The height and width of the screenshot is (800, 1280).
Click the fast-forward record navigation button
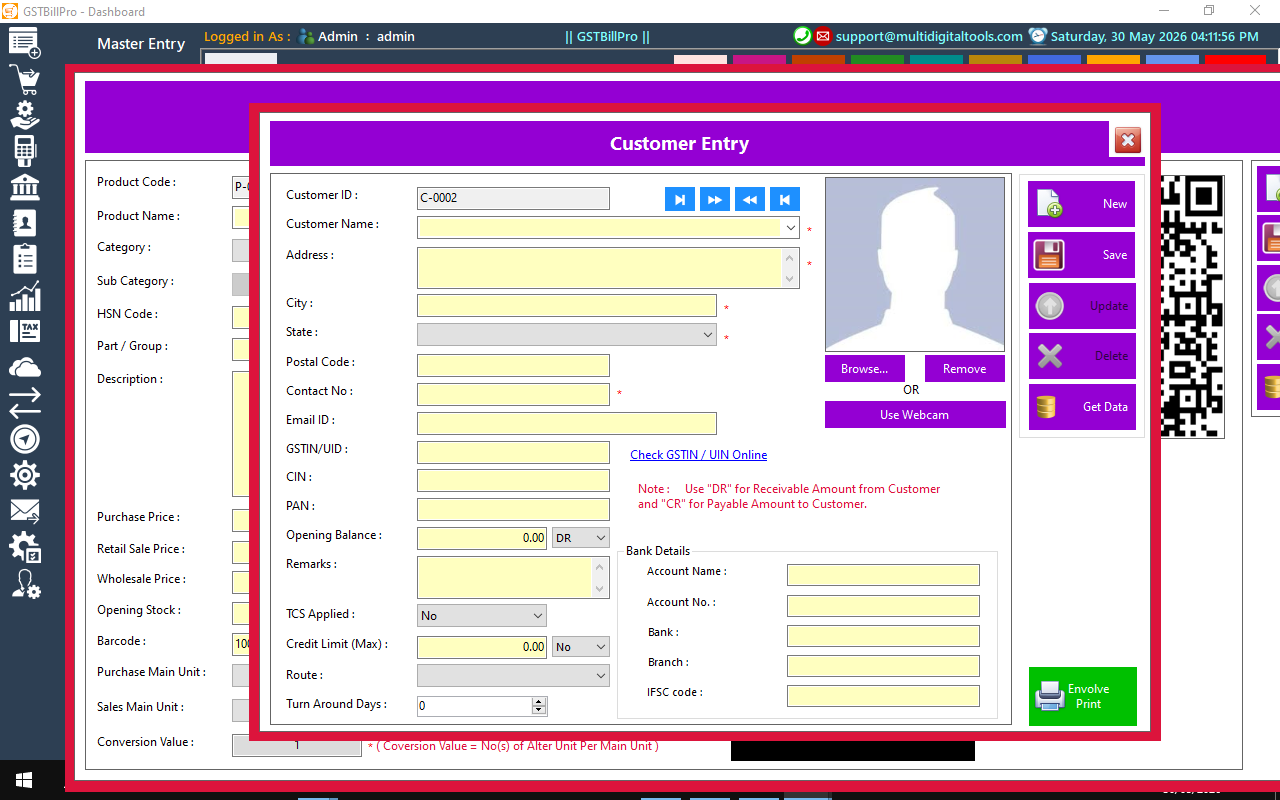pos(714,199)
